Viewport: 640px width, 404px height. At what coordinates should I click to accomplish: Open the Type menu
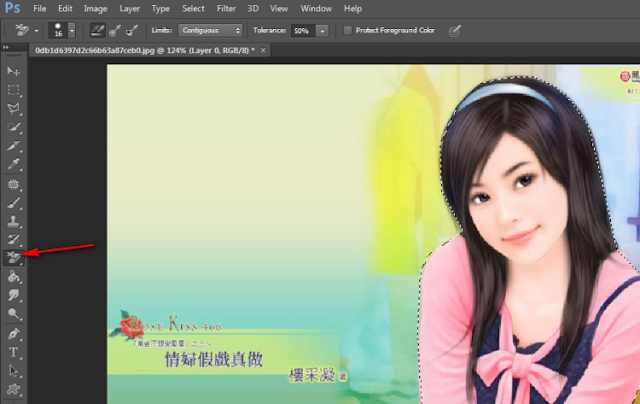point(160,8)
